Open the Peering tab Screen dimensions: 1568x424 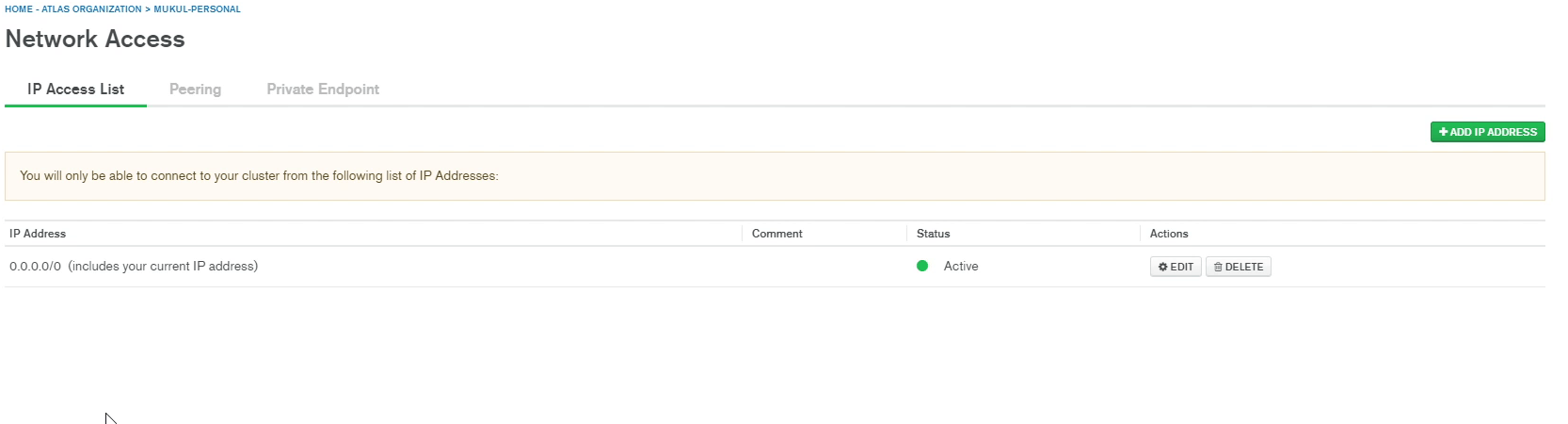[x=195, y=90]
